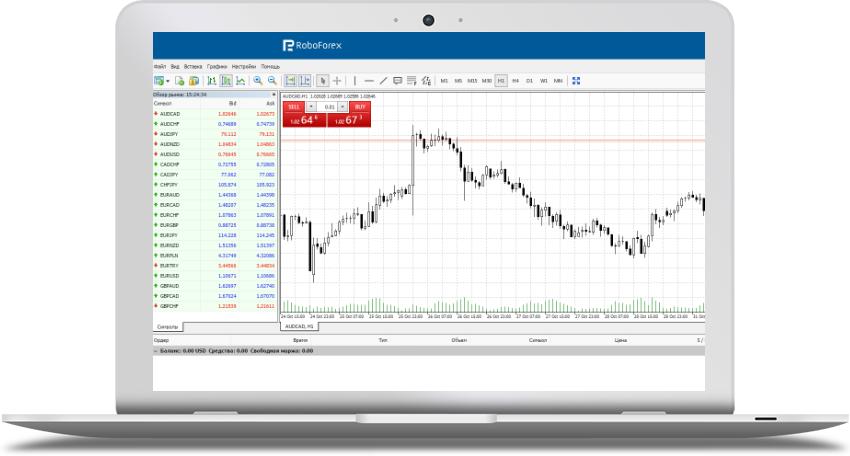Switch chart to line graph view
This screenshot has height=456, width=850.
tap(240, 80)
